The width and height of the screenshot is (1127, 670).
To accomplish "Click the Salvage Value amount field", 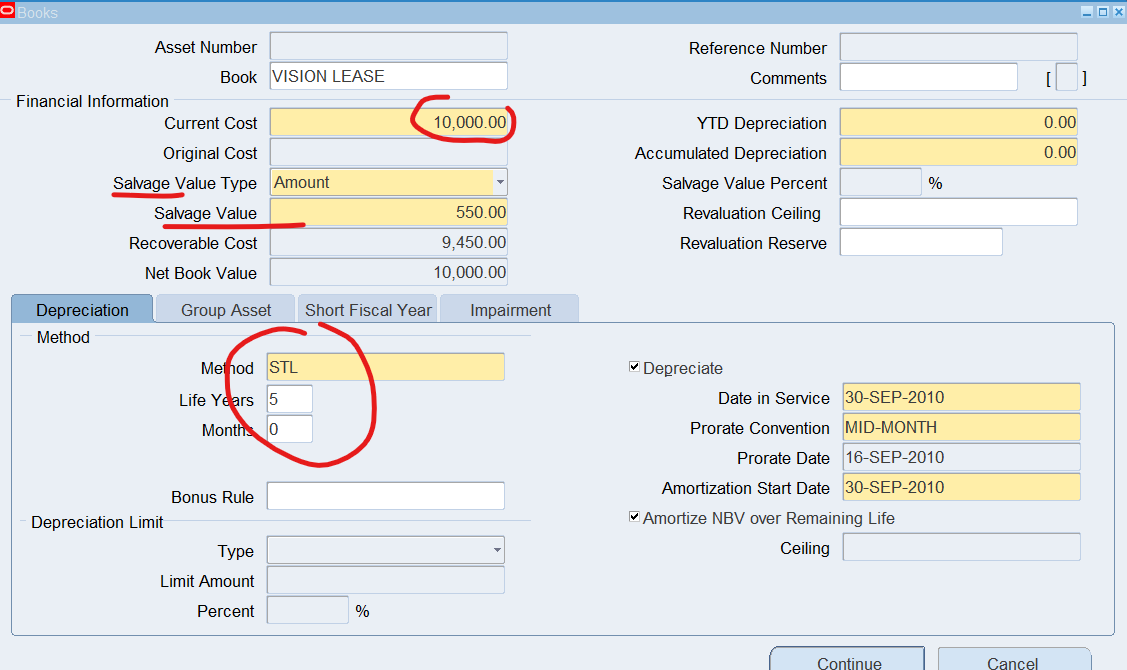I will 389,212.
